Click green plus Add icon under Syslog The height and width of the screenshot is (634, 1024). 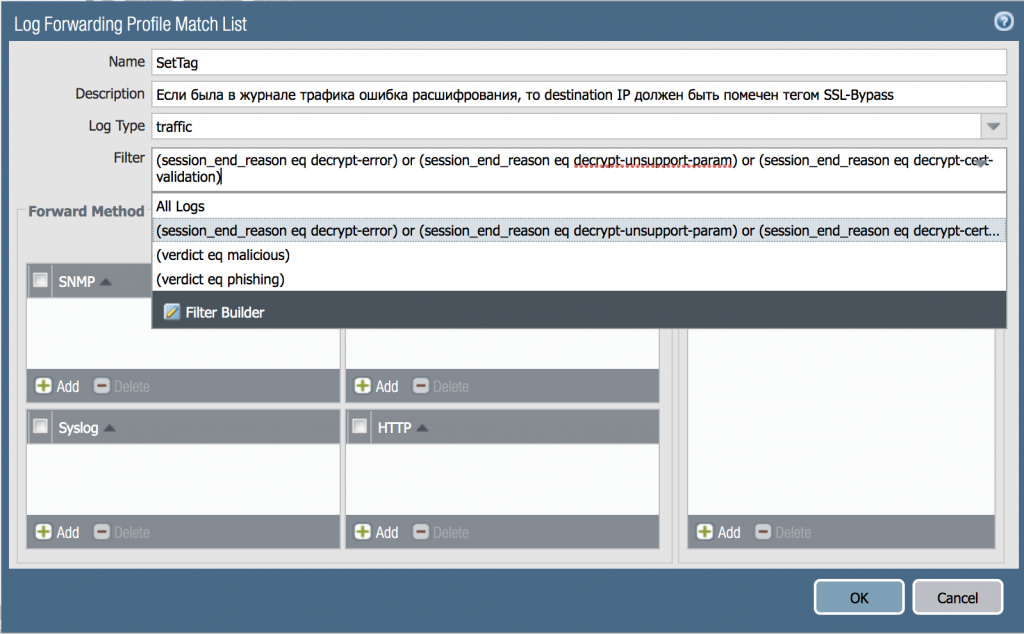pos(43,532)
